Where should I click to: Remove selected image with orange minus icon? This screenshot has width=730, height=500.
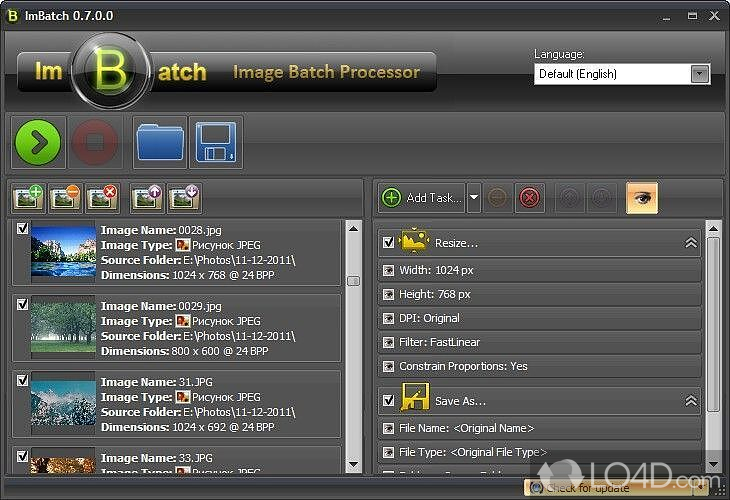tap(65, 198)
